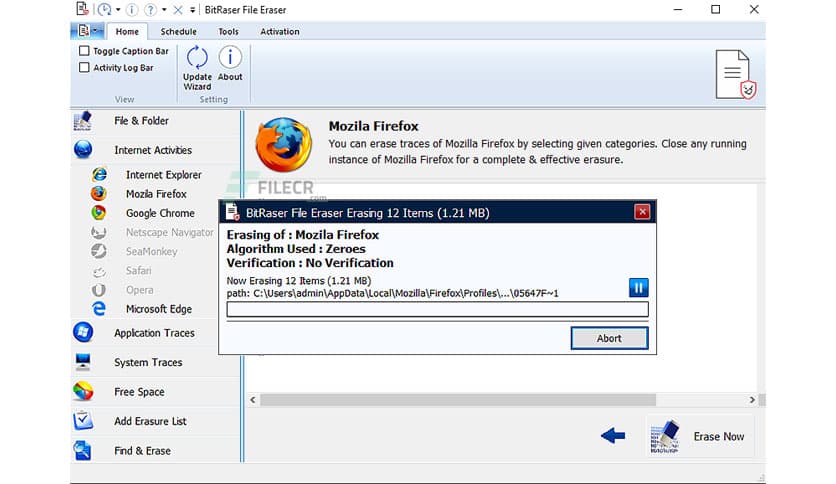Image resolution: width=836 pixels, height=484 pixels.
Task: Click the Google Chrome icon
Action: tap(98, 213)
